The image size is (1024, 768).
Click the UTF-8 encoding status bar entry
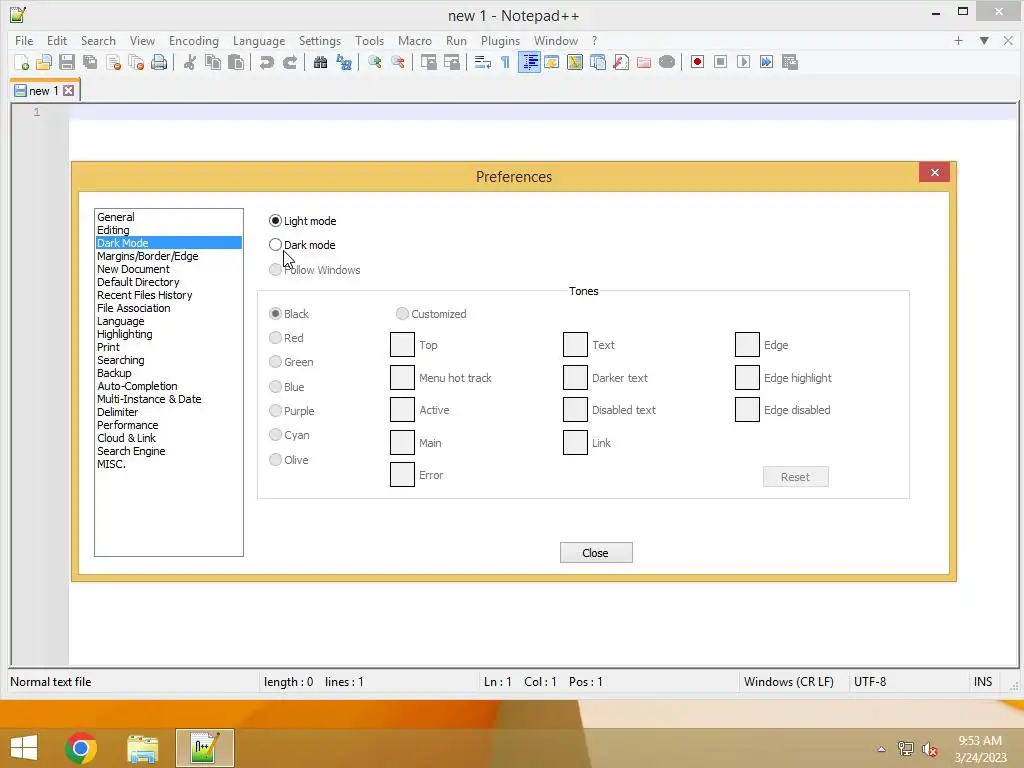870,682
